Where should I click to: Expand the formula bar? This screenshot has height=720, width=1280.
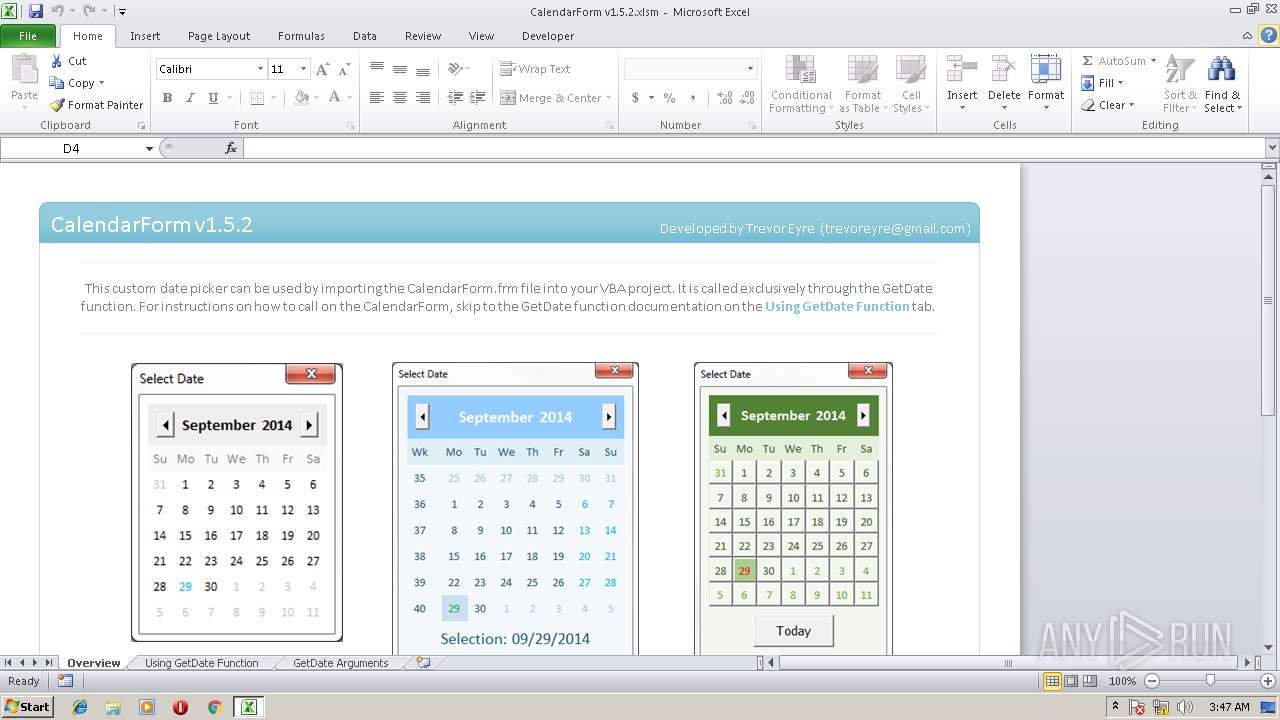(x=1272, y=148)
